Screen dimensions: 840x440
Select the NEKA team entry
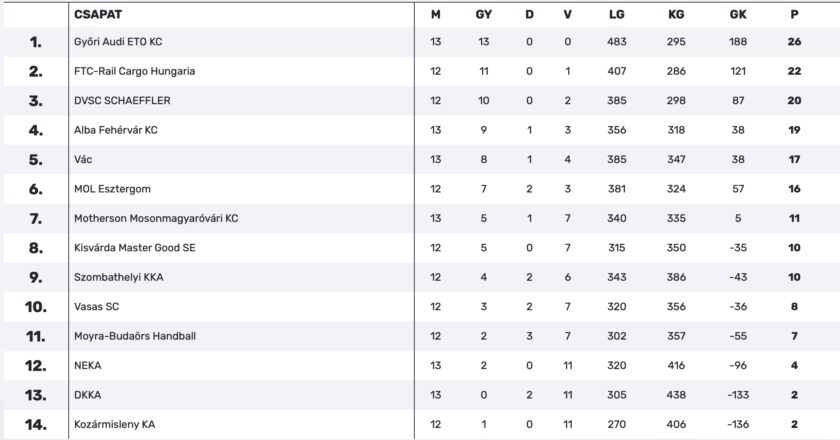click(88, 366)
